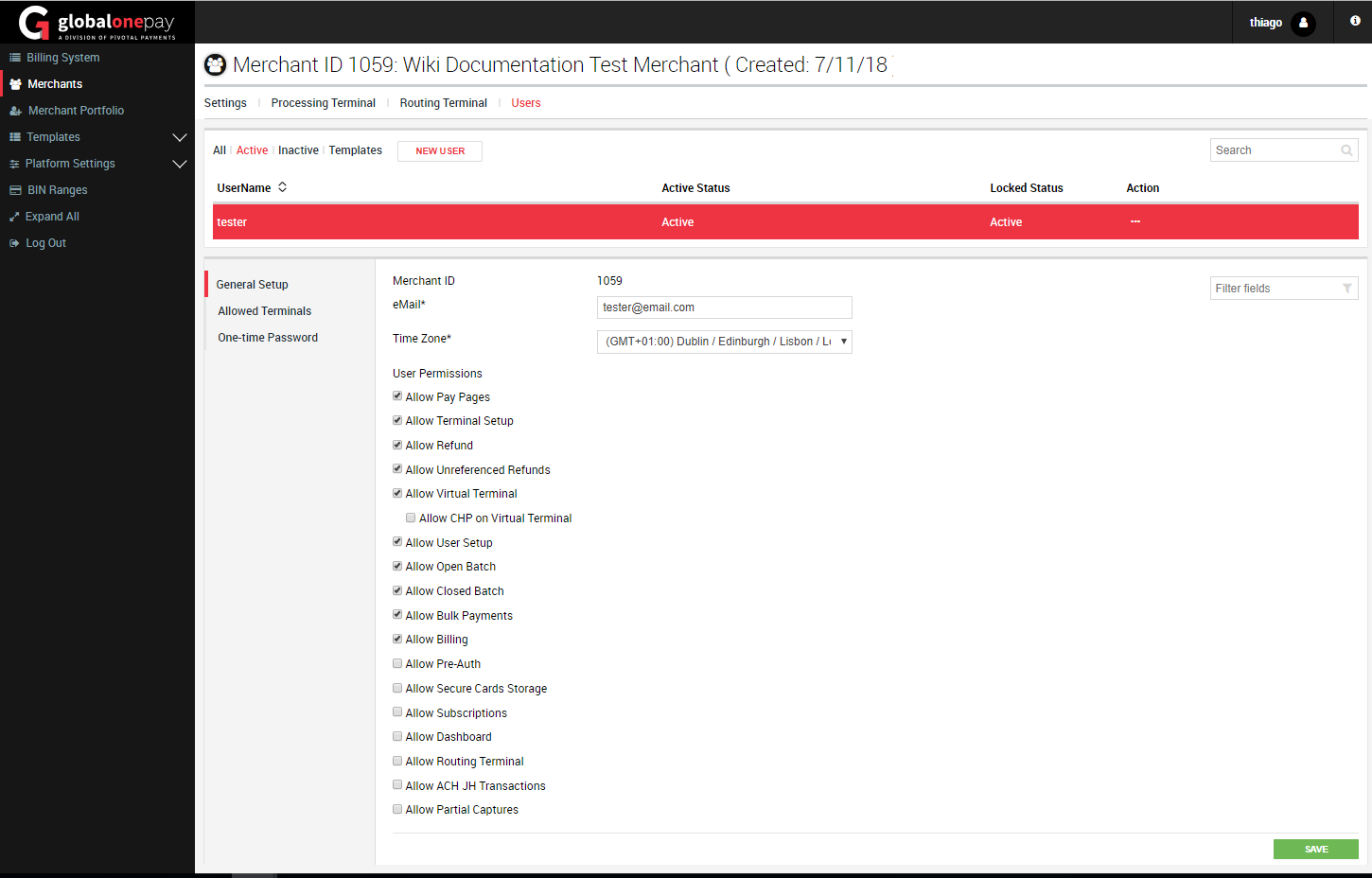Viewport: 1372px width, 878px height.
Task: Click the info icon in top bar
Action: click(x=1355, y=21)
